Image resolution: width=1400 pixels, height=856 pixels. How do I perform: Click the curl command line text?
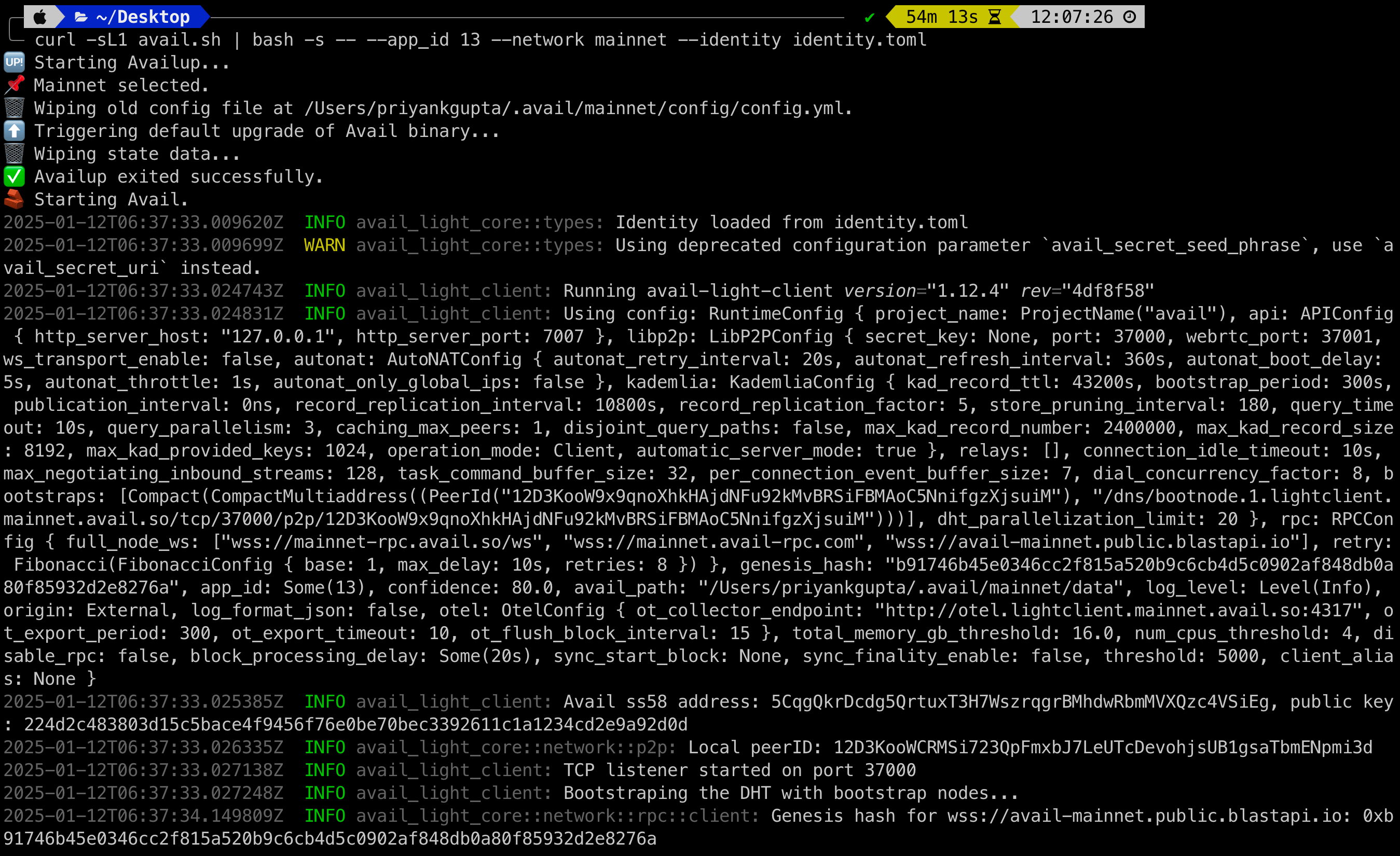480,40
